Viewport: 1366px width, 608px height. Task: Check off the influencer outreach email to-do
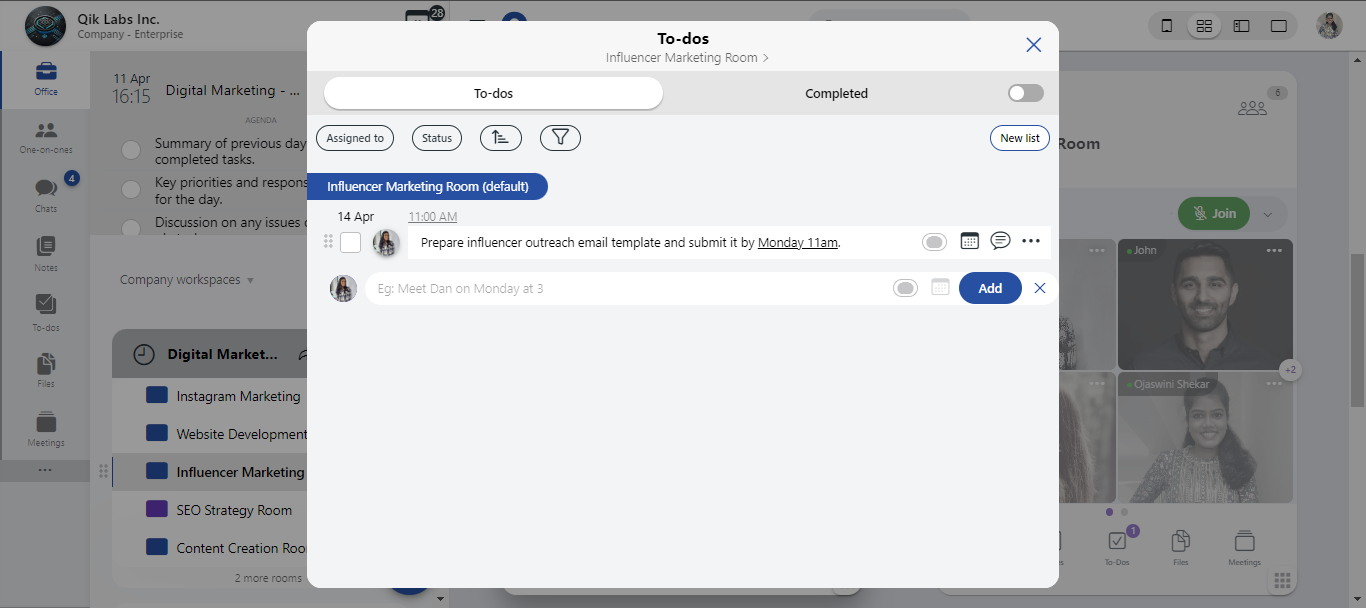350,242
